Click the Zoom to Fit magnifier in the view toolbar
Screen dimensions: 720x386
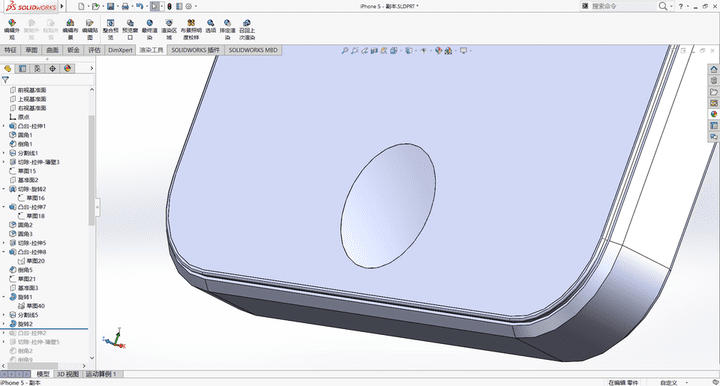pos(344,50)
